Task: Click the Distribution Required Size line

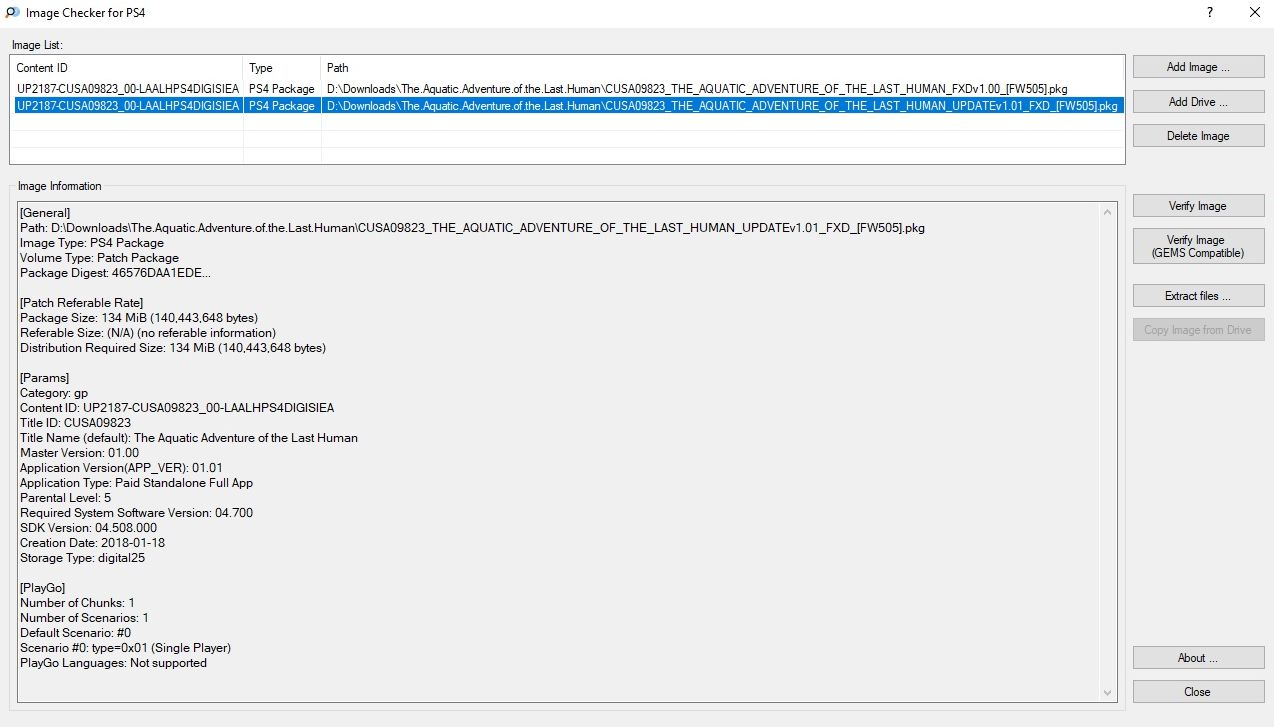Action: click(173, 348)
